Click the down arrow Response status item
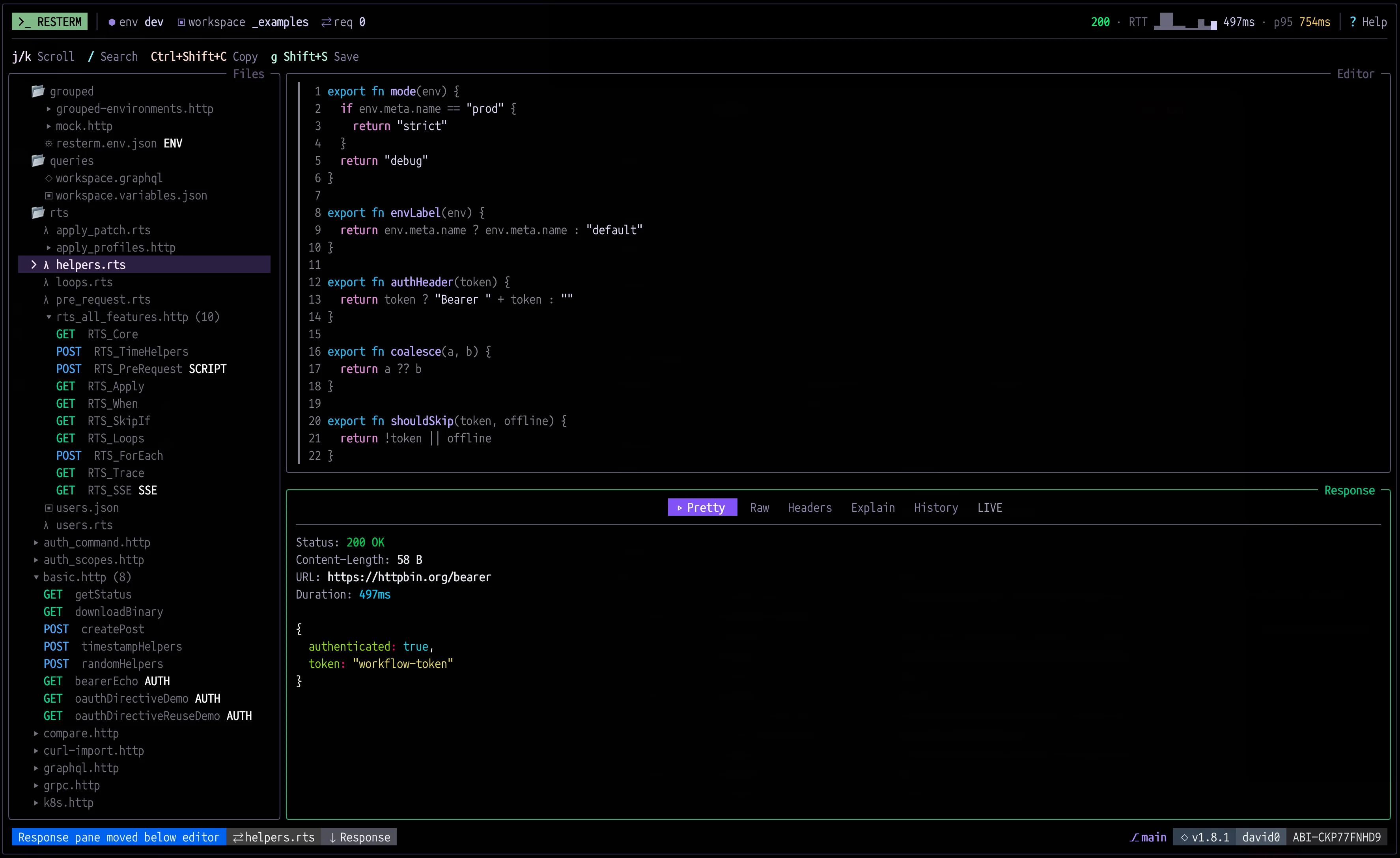The height and width of the screenshot is (858, 1400). tap(359, 837)
